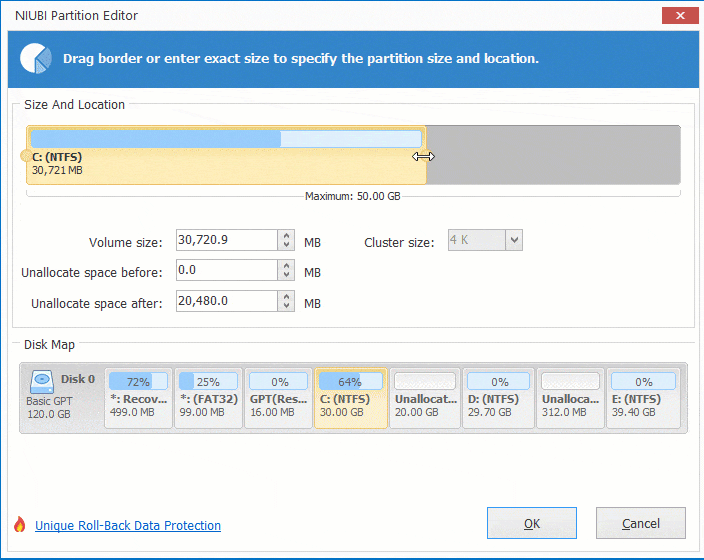Increase Unallocate space before value
Screen dimensions: 704x560
[286, 265]
